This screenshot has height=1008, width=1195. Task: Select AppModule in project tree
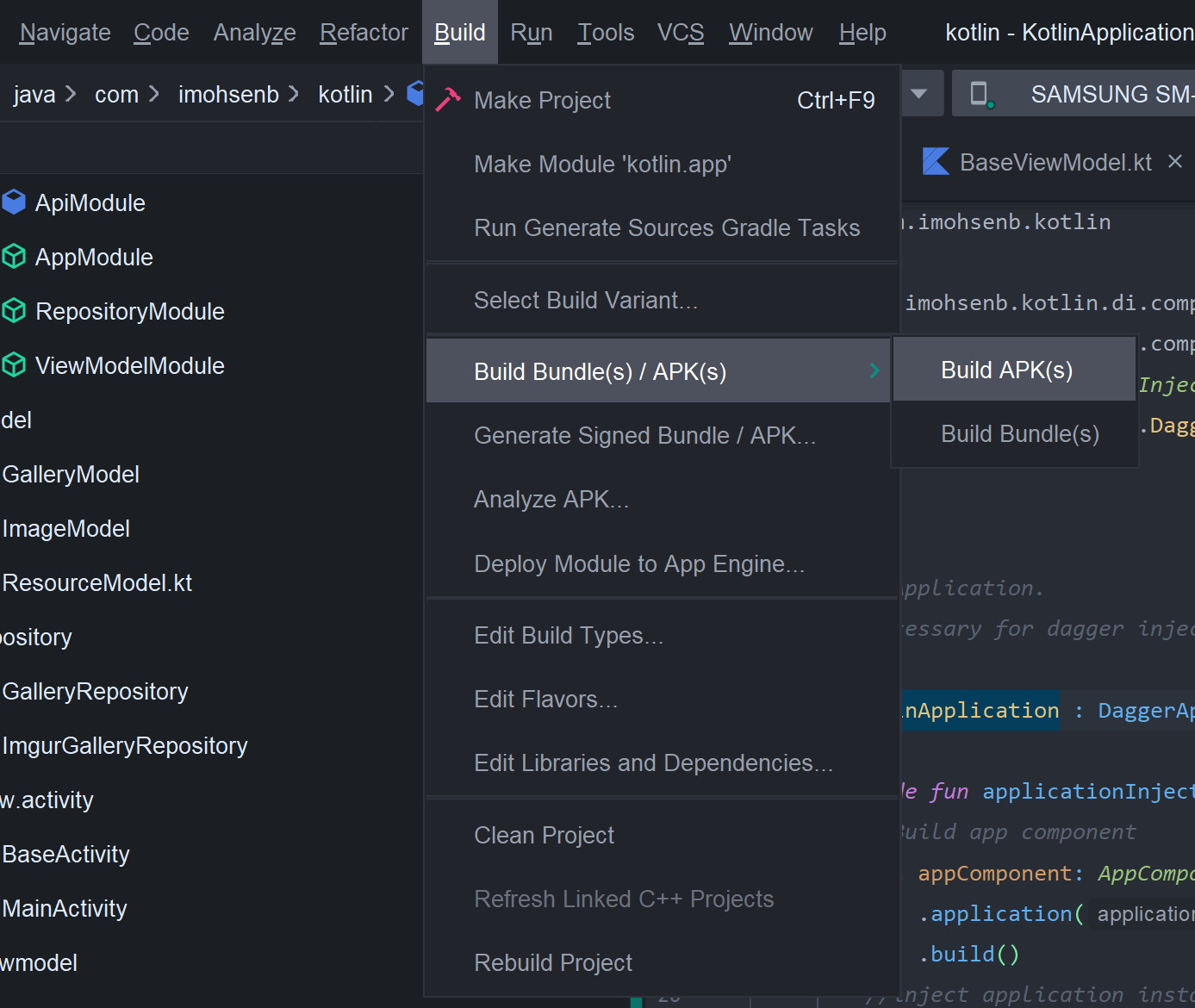click(x=94, y=257)
